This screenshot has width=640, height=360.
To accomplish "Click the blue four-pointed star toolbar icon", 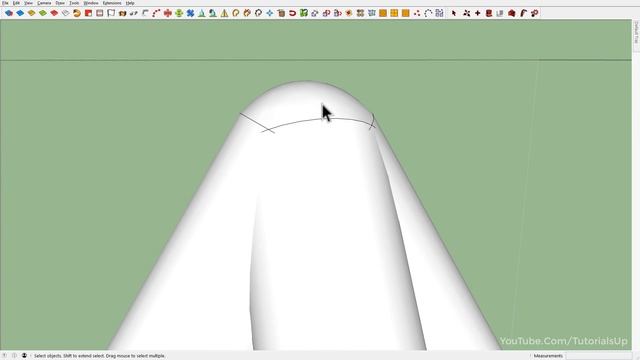I will [270, 13].
